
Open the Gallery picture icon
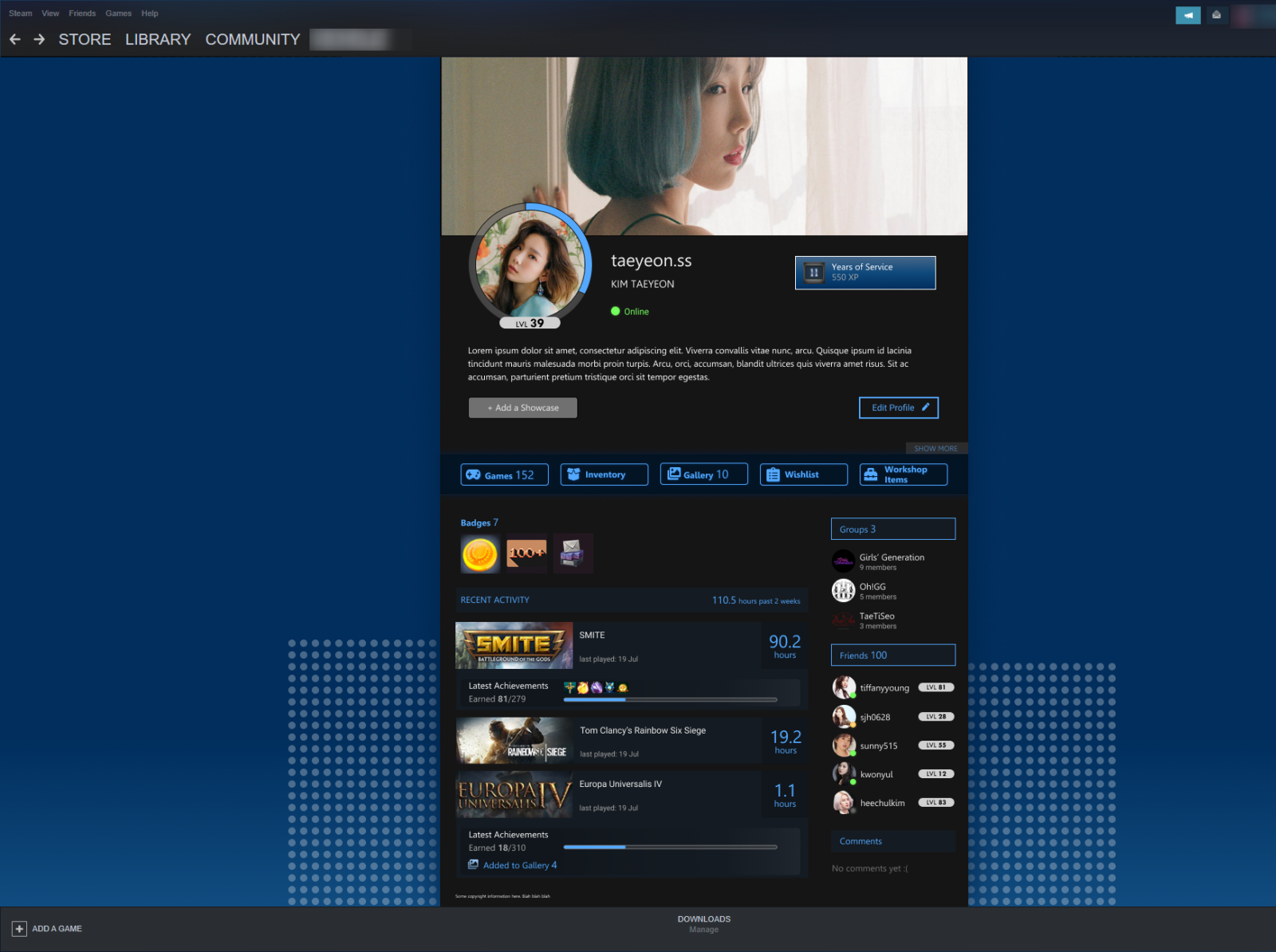tap(674, 474)
